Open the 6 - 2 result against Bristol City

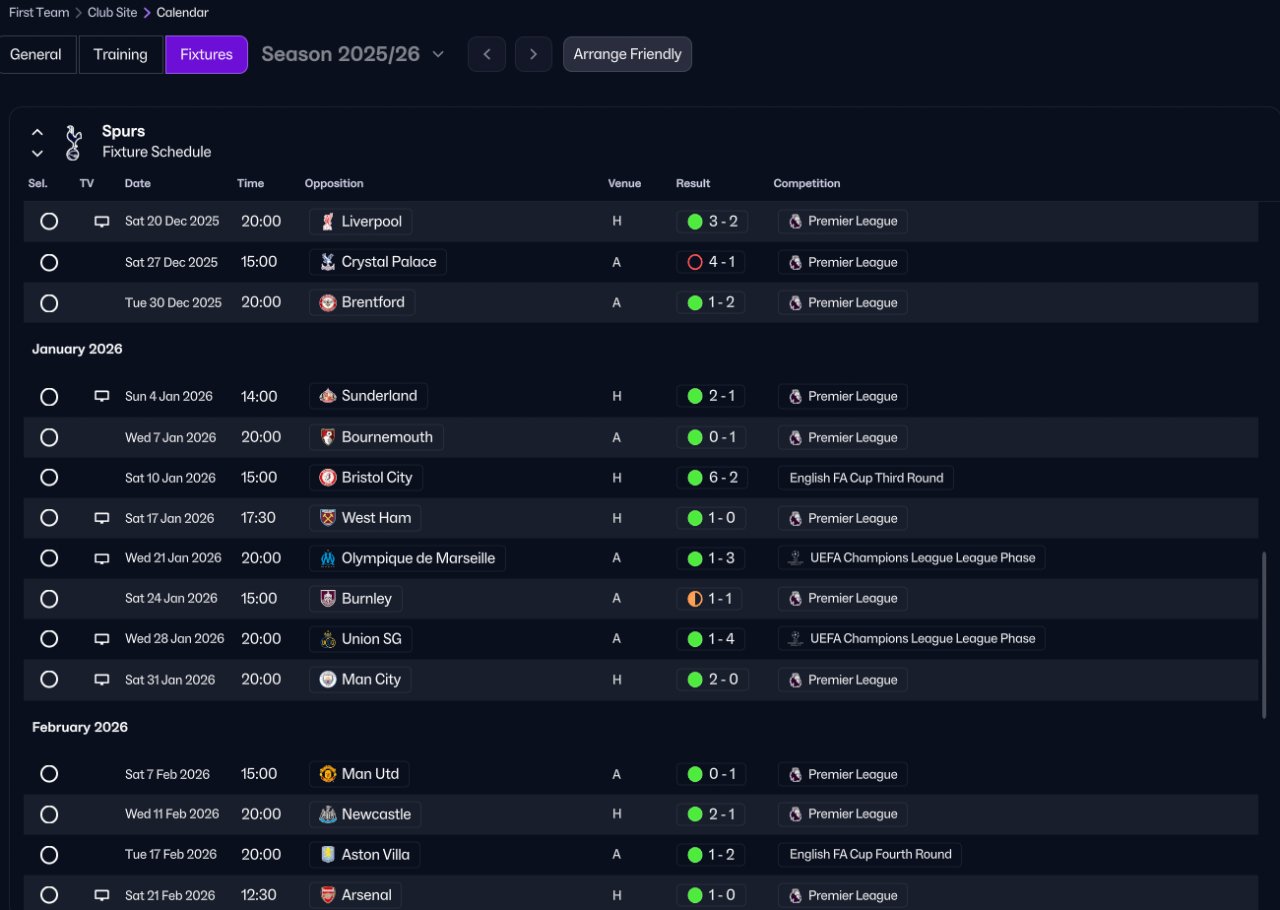pyautogui.click(x=712, y=478)
